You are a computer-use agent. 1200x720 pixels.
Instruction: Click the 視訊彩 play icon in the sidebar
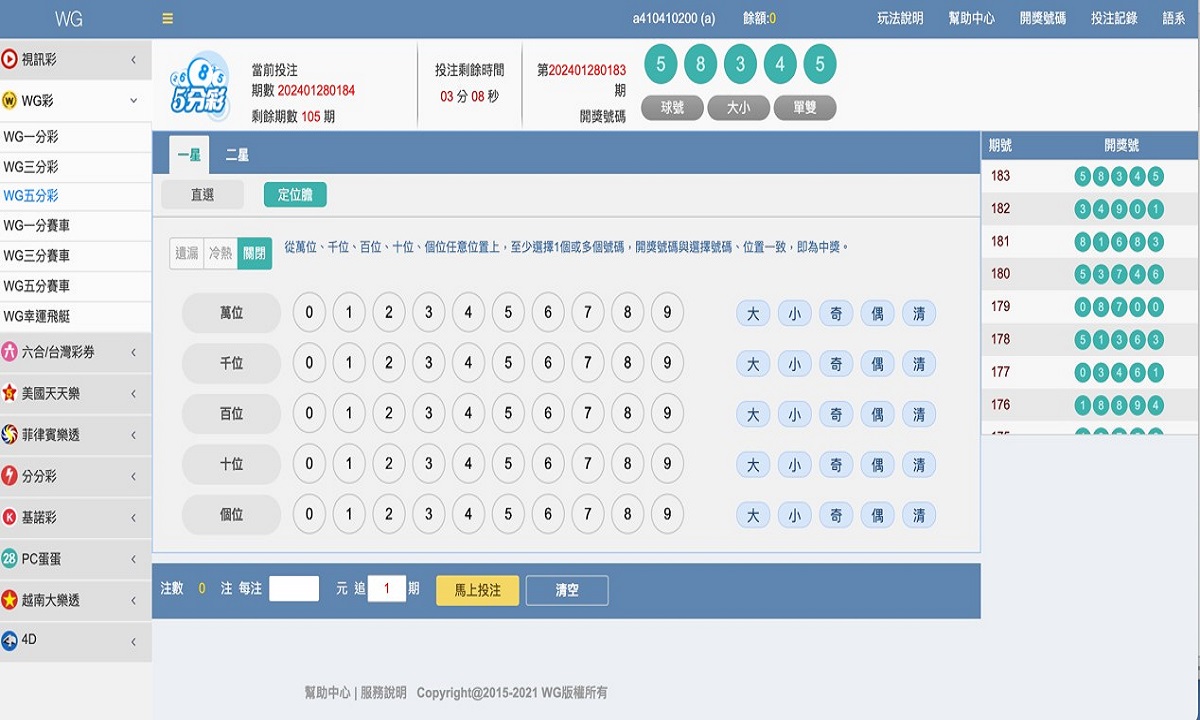[10, 59]
